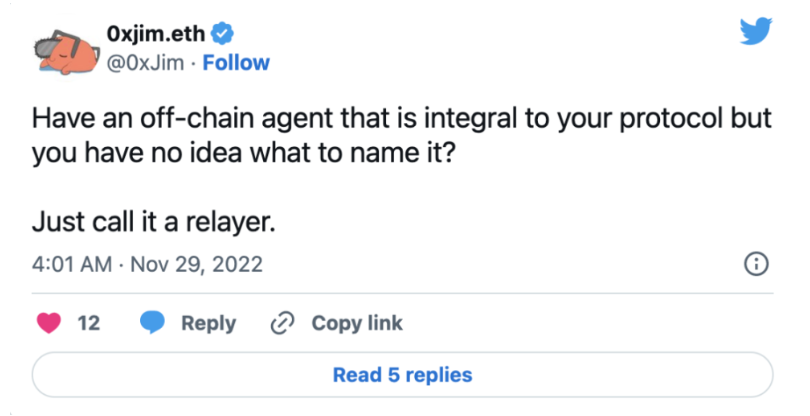Open the 0xjim.eth profile avatar image

[66, 51]
